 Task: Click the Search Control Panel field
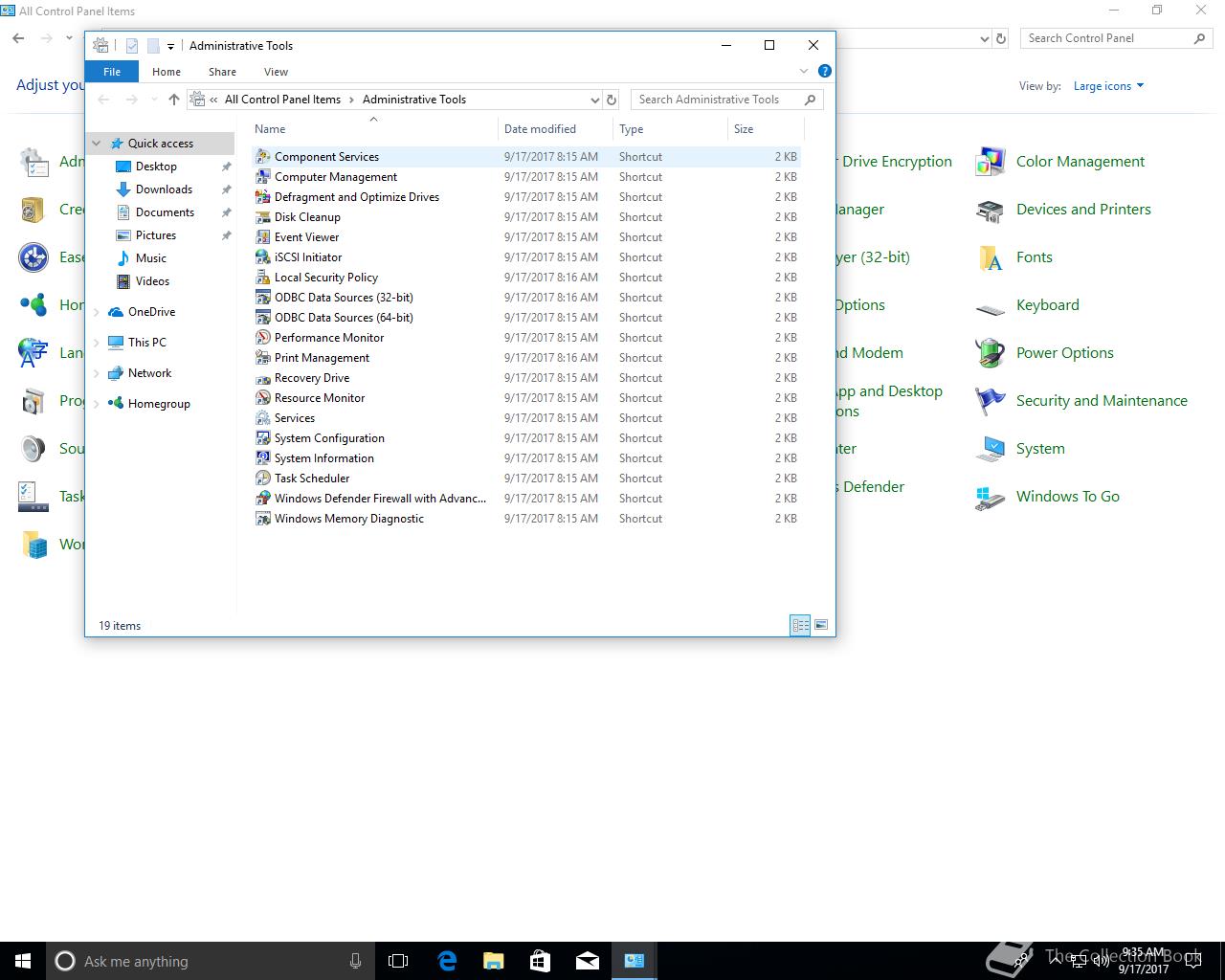point(1116,38)
